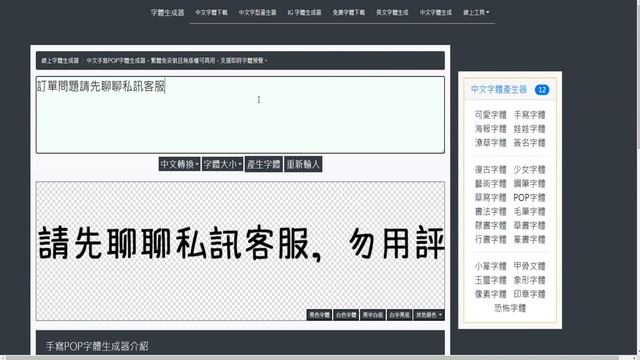This screenshot has width=640, height=360.
Task: Open the 玉璽字體 link
Action: pos(490,280)
